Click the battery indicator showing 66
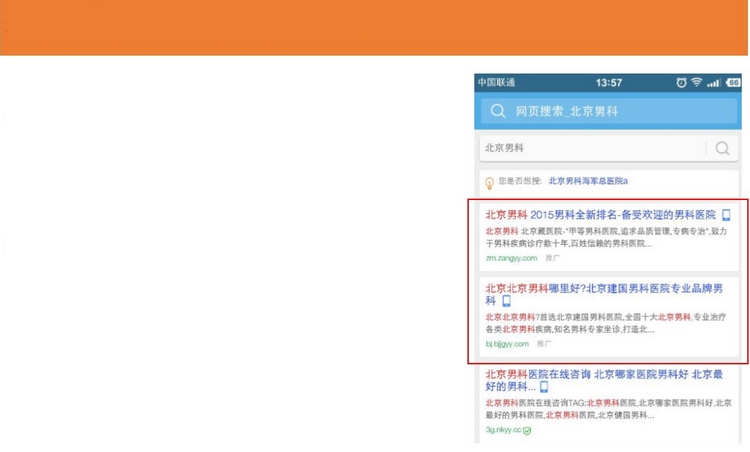This screenshot has width=750, height=452. pos(733,82)
